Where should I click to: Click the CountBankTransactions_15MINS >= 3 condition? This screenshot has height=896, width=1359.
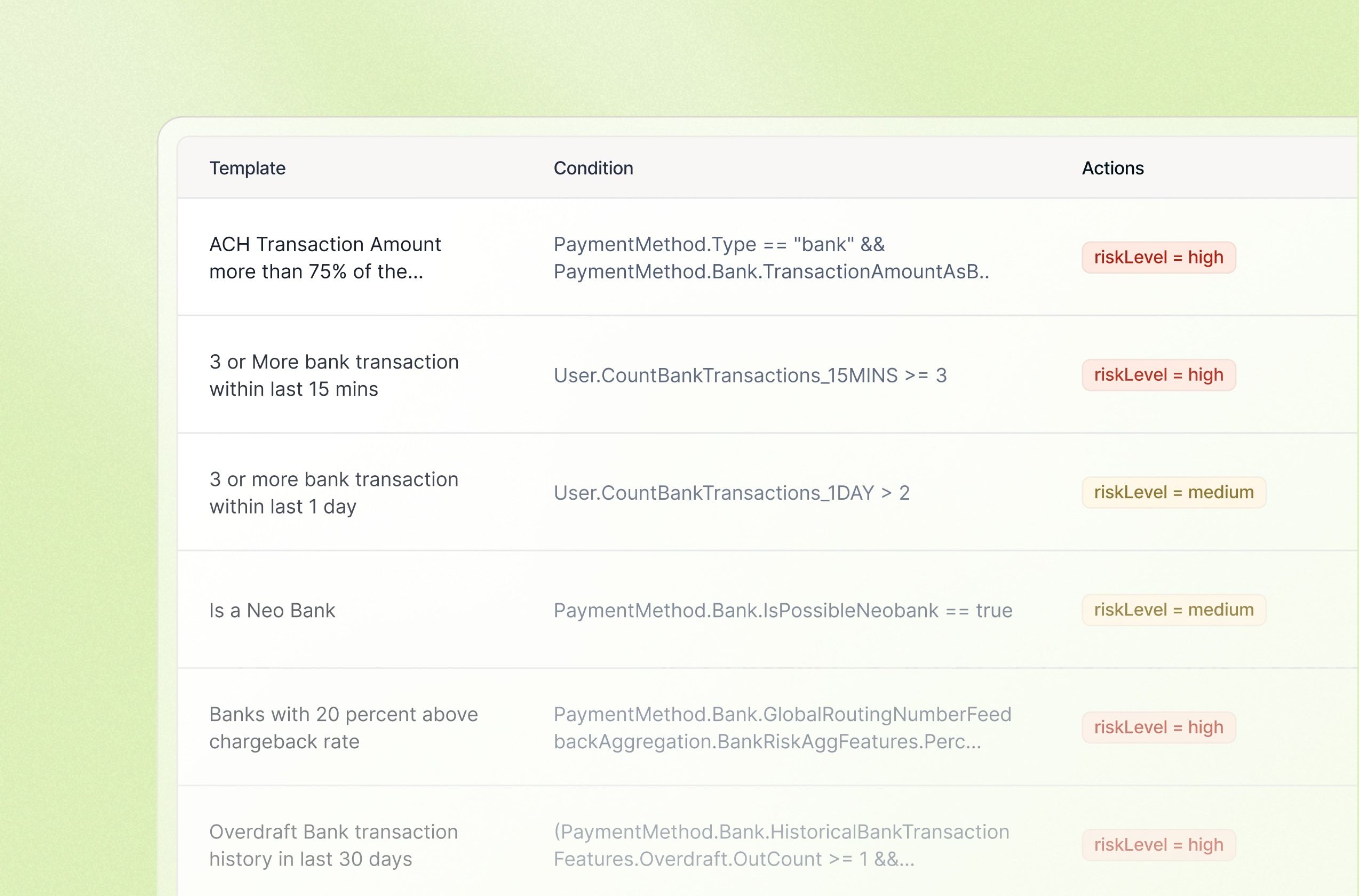750,375
